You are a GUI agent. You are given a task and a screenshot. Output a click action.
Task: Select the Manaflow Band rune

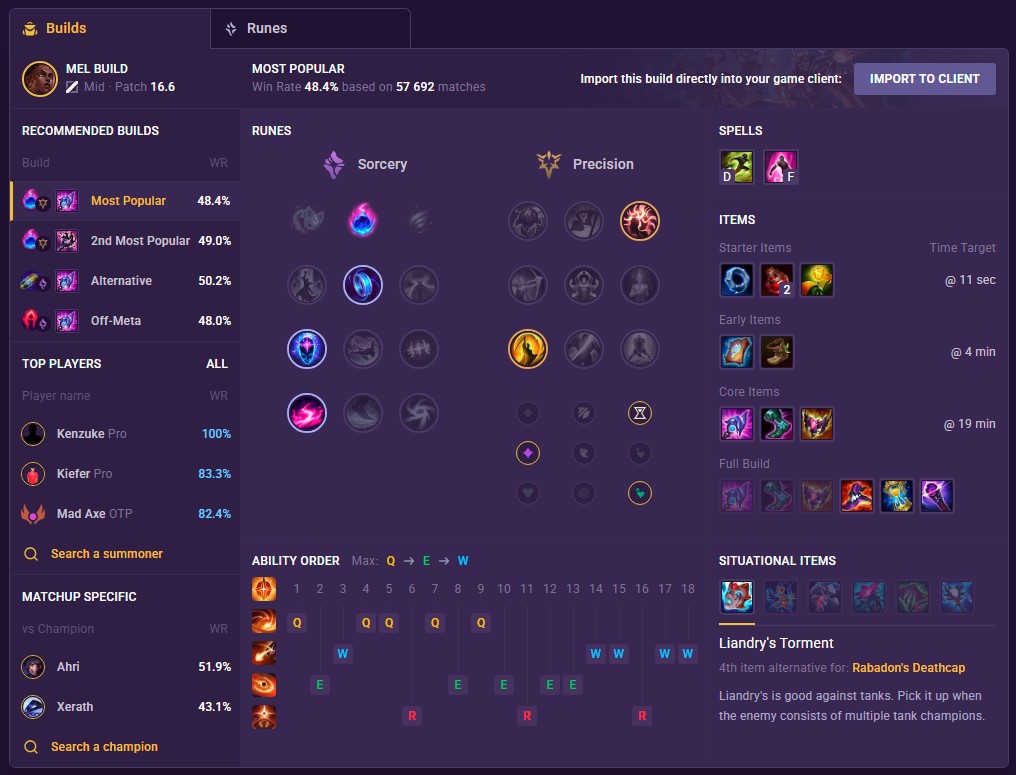[x=363, y=284]
